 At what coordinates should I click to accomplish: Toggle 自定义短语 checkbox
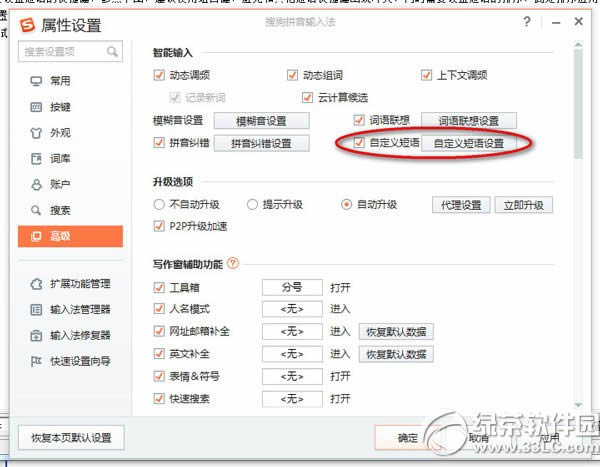pos(359,143)
